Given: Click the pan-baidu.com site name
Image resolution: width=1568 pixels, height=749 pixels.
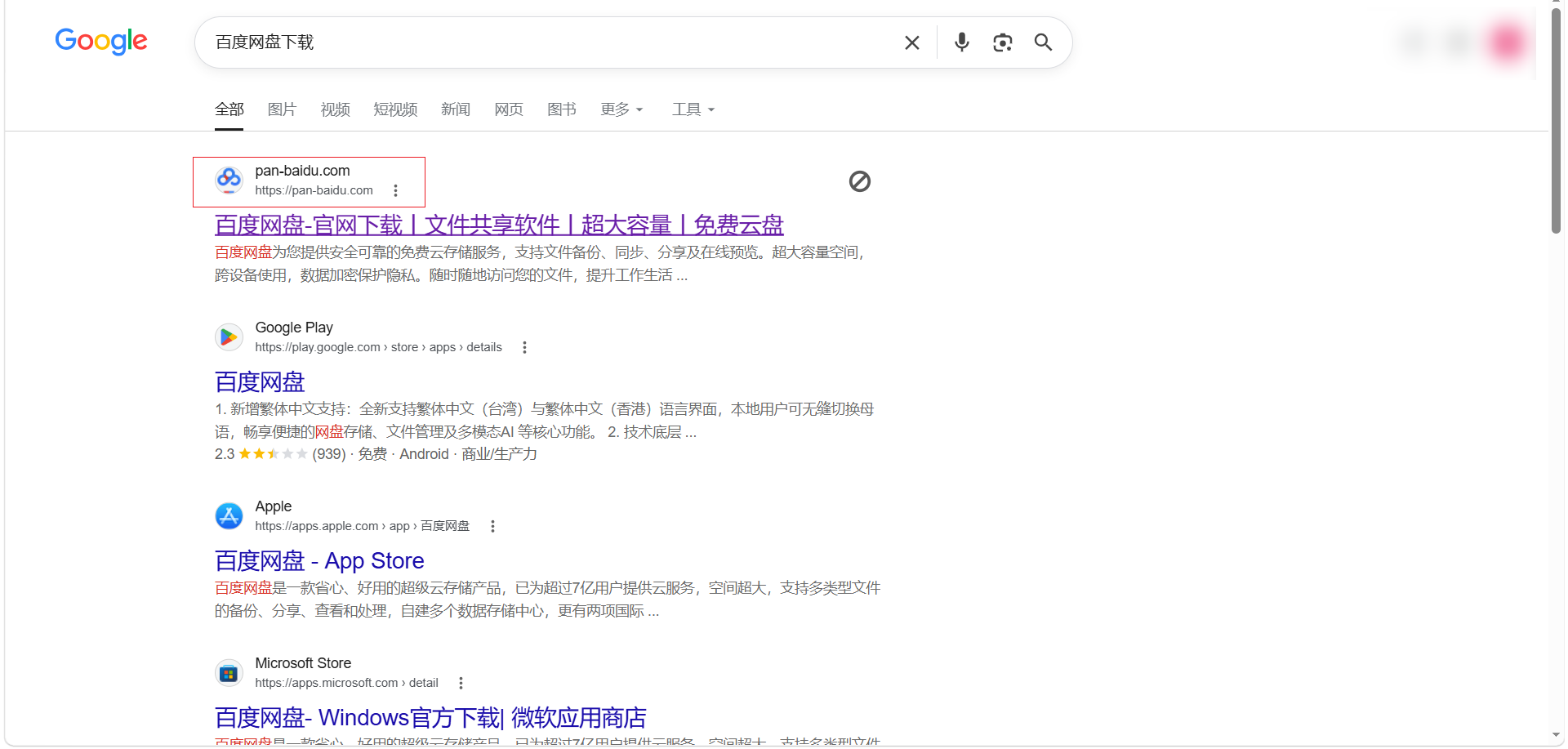Looking at the screenshot, I should point(302,171).
